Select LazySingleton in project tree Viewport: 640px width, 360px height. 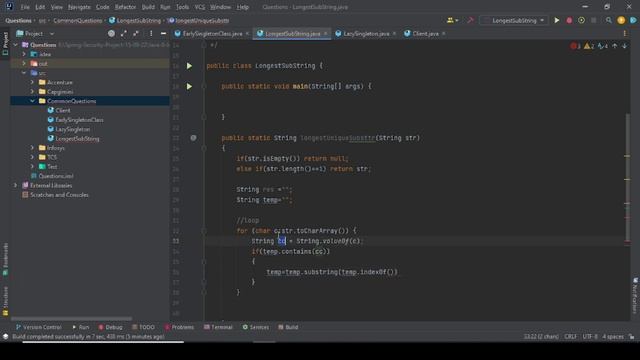73,129
